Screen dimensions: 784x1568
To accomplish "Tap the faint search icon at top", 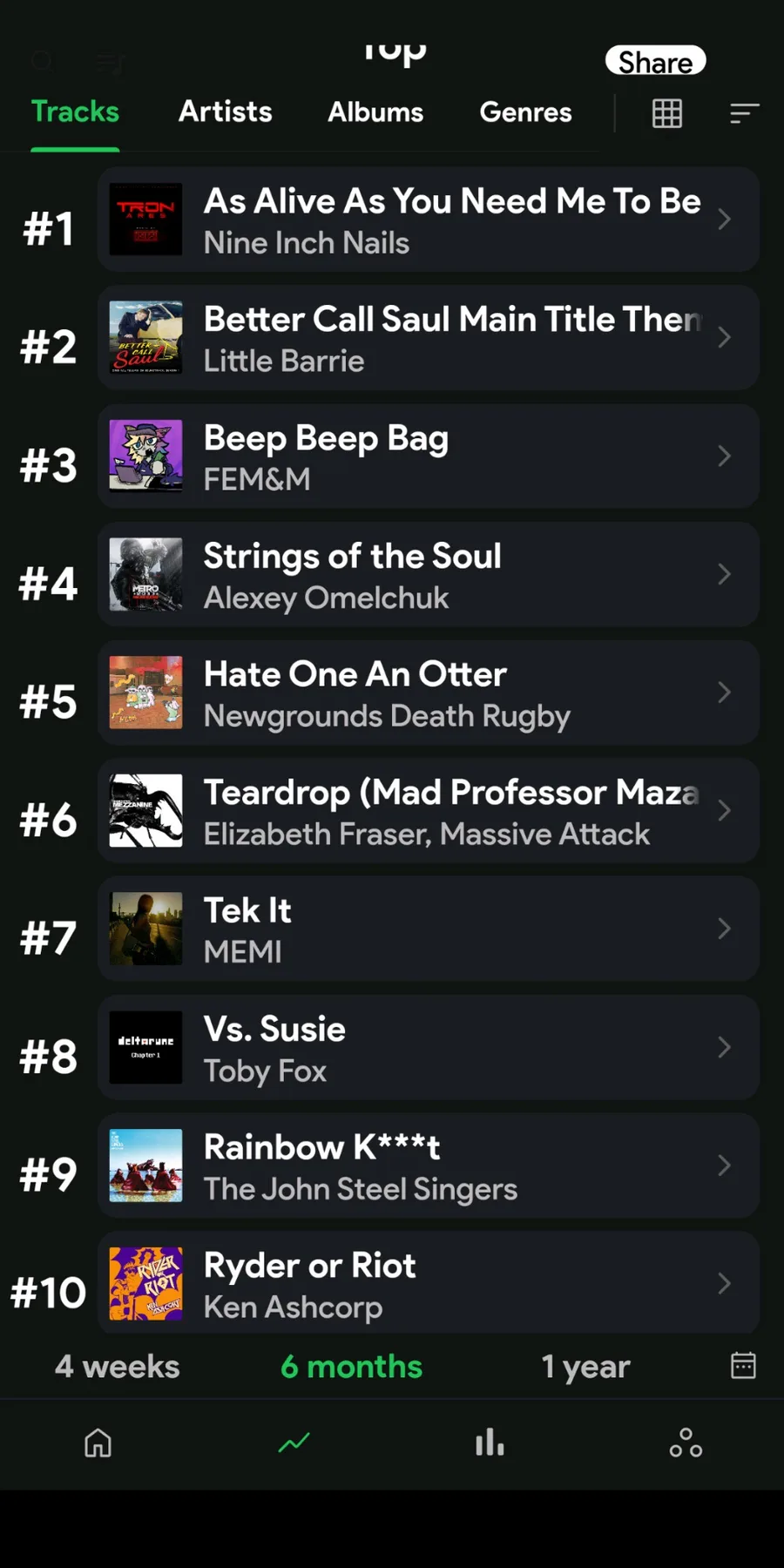I will [42, 61].
